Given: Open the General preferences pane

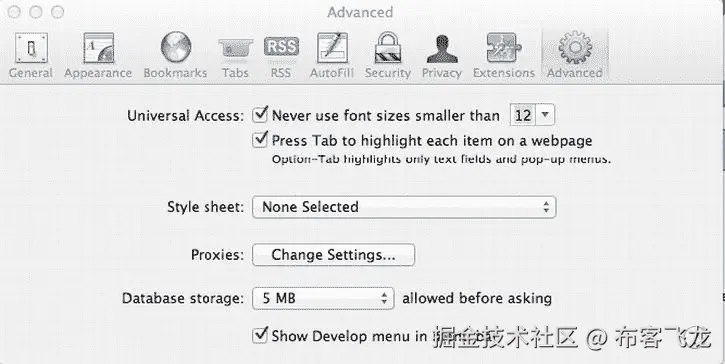Looking at the screenshot, I should pyautogui.click(x=31, y=55).
